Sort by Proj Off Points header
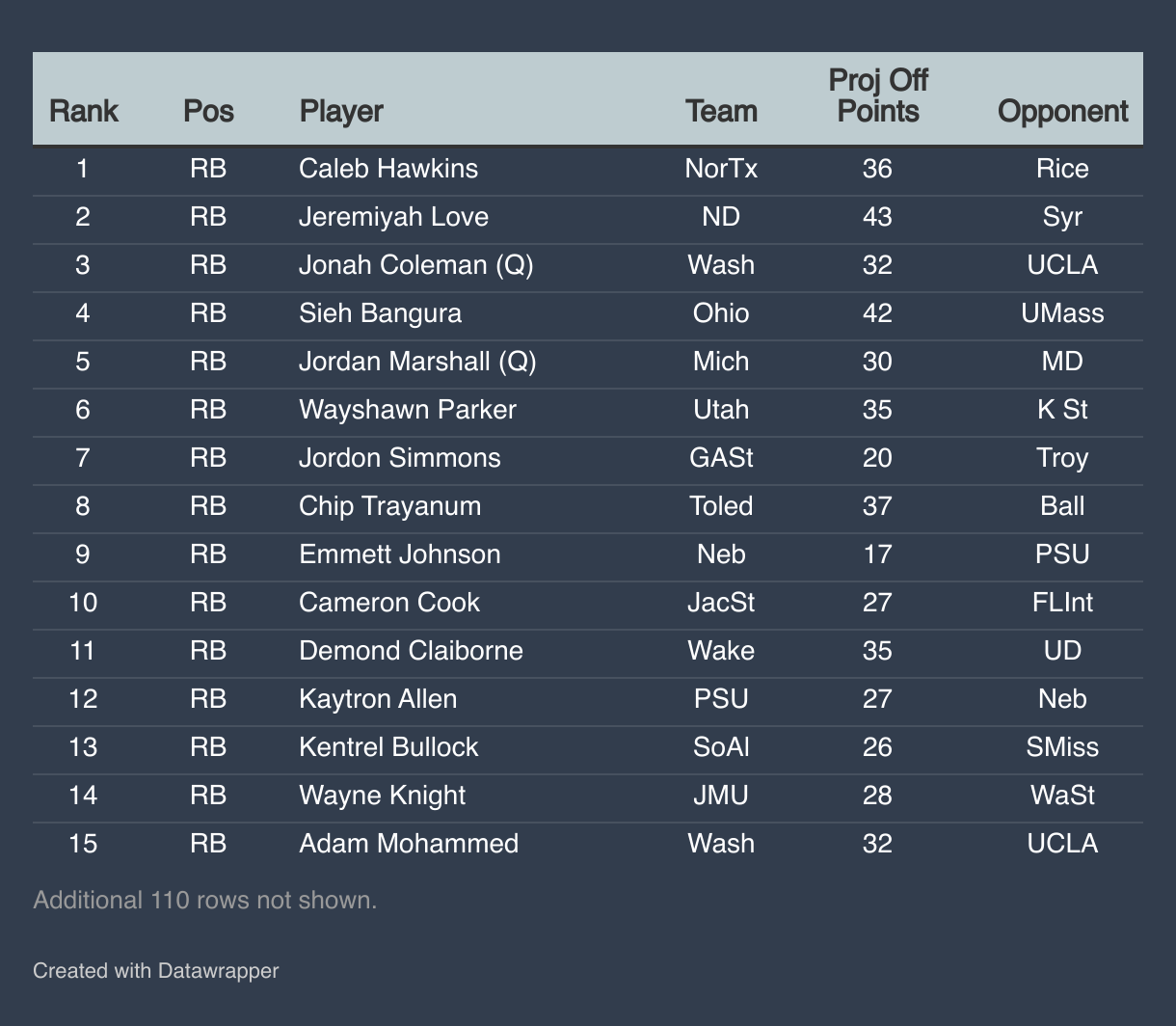The image size is (1176, 1026). (877, 95)
